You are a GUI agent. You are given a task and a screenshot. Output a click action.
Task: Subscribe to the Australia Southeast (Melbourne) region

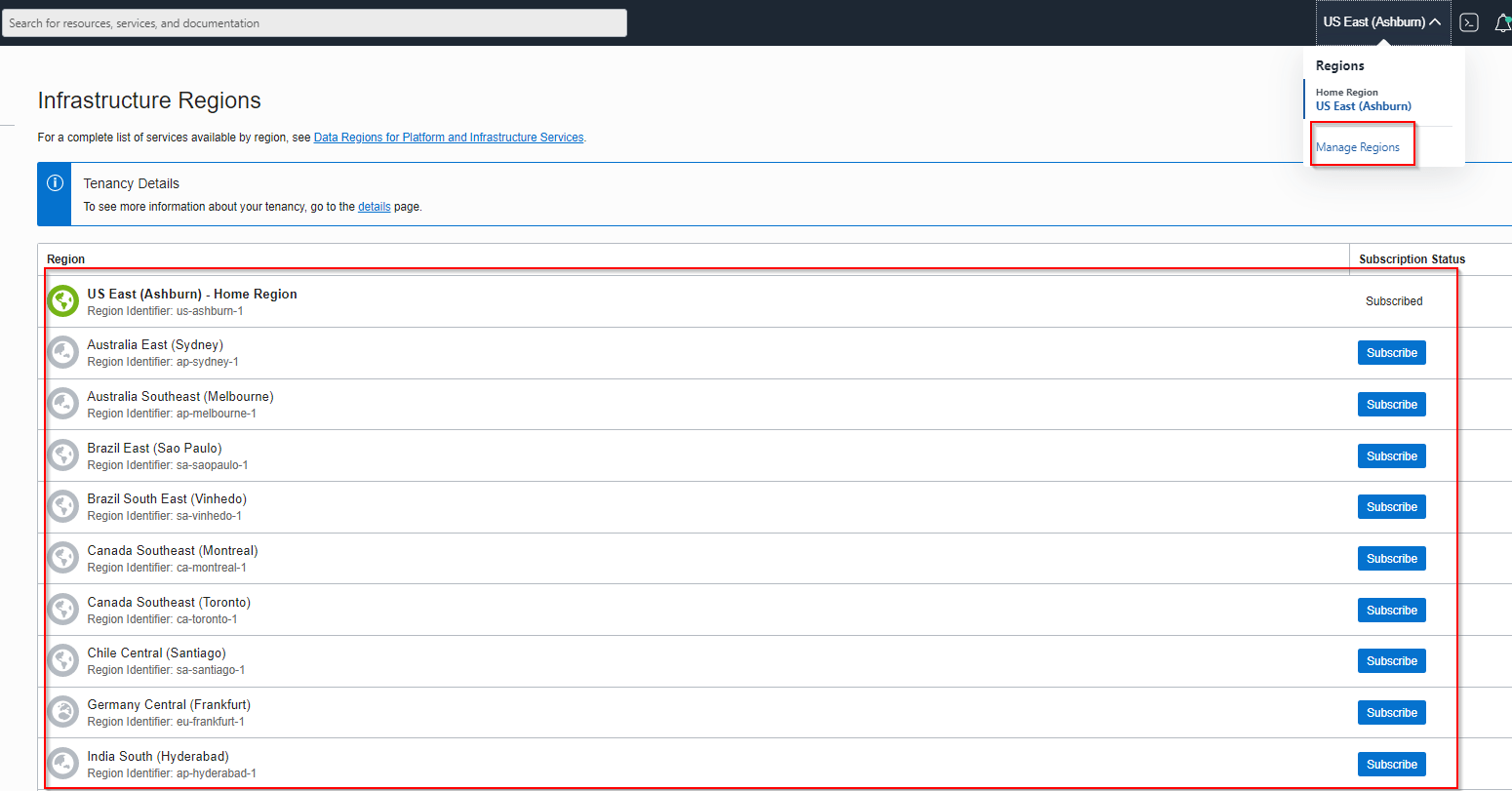click(x=1391, y=405)
